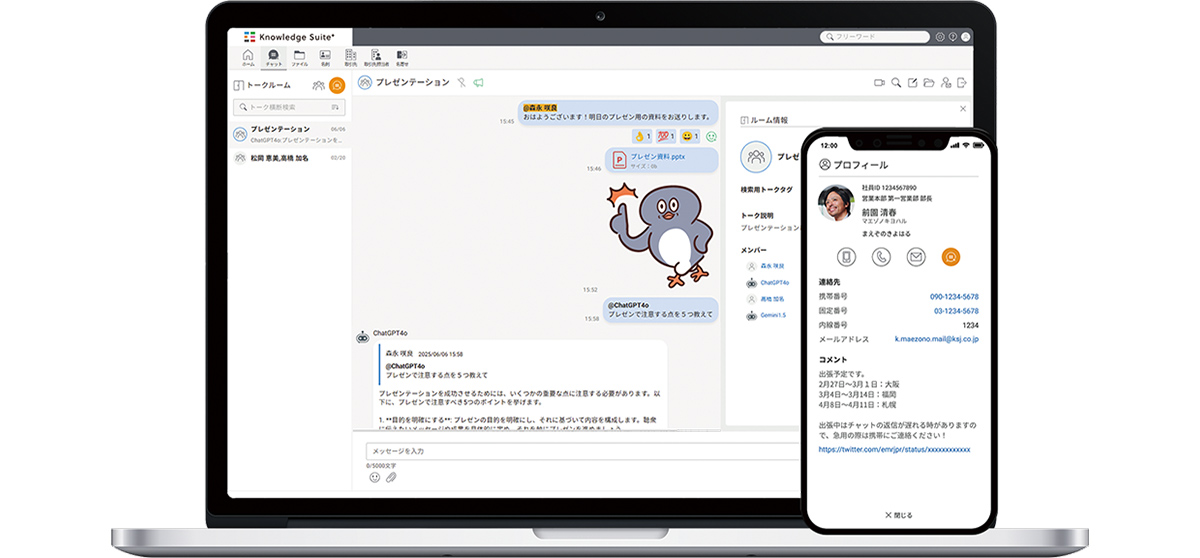Open the chat header's magnifier search icon

897,83
